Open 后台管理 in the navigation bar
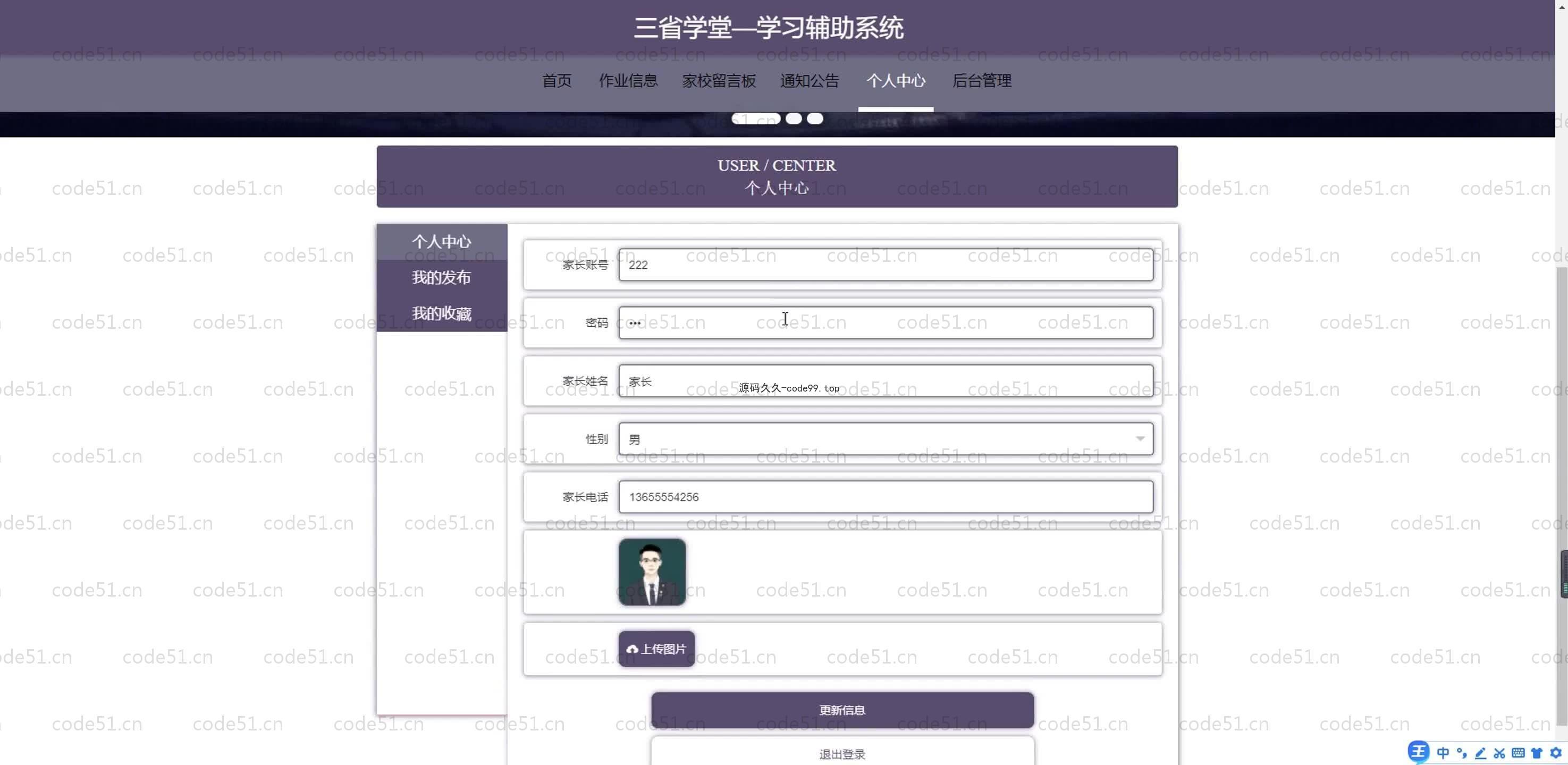1568x765 pixels. [982, 80]
